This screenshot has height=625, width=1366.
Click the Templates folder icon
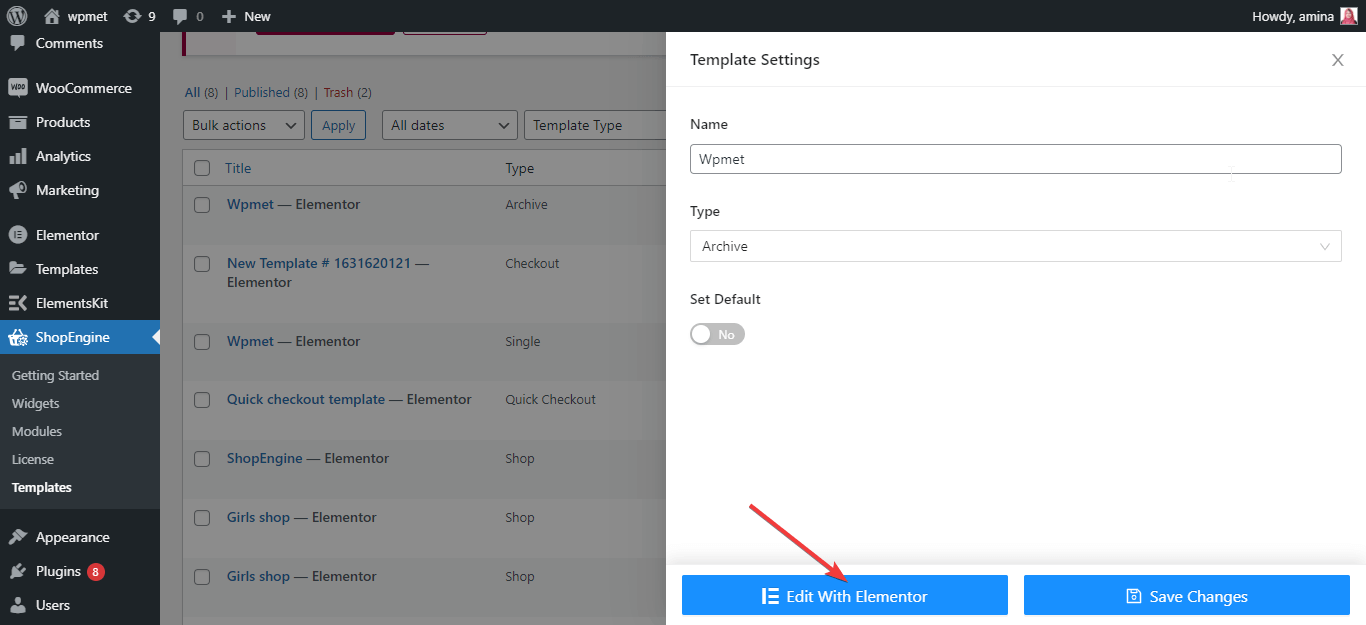coord(18,269)
